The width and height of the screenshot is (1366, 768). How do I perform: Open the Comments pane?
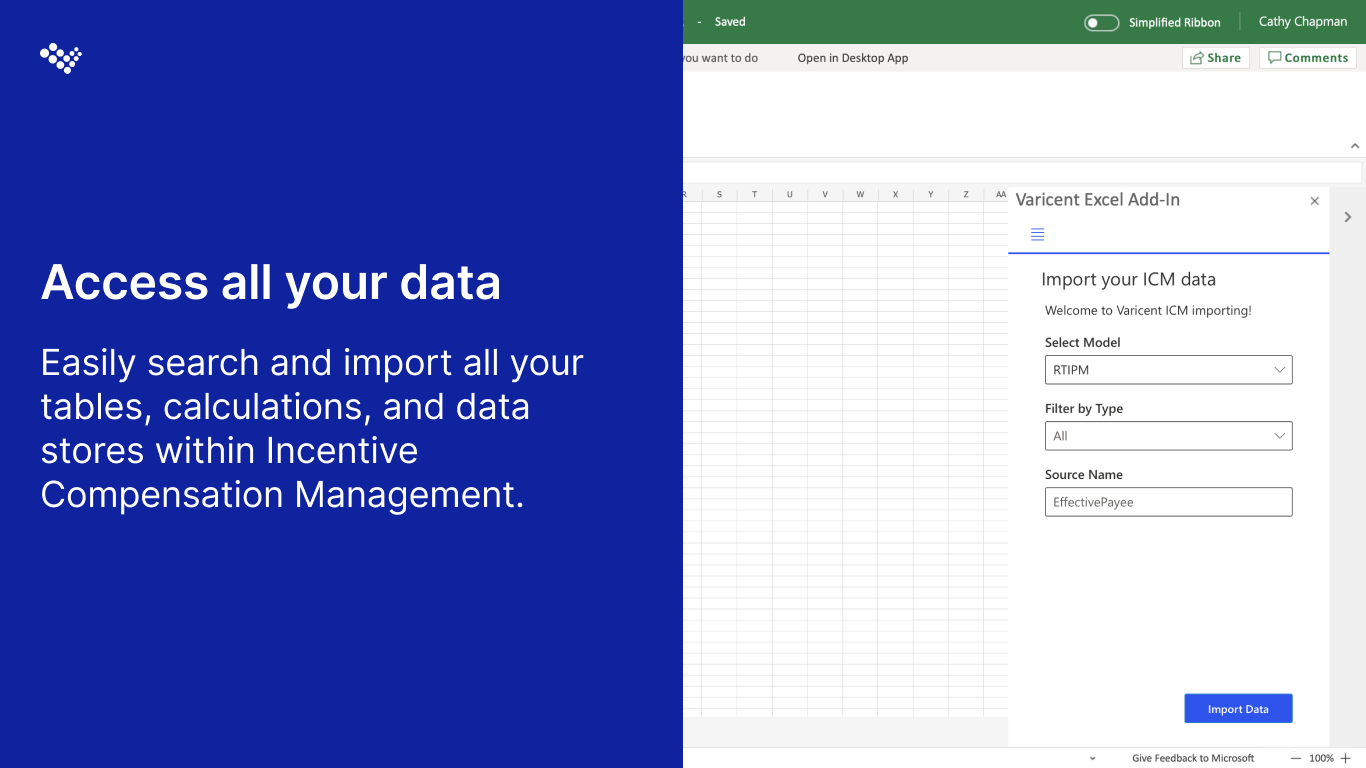point(1307,58)
